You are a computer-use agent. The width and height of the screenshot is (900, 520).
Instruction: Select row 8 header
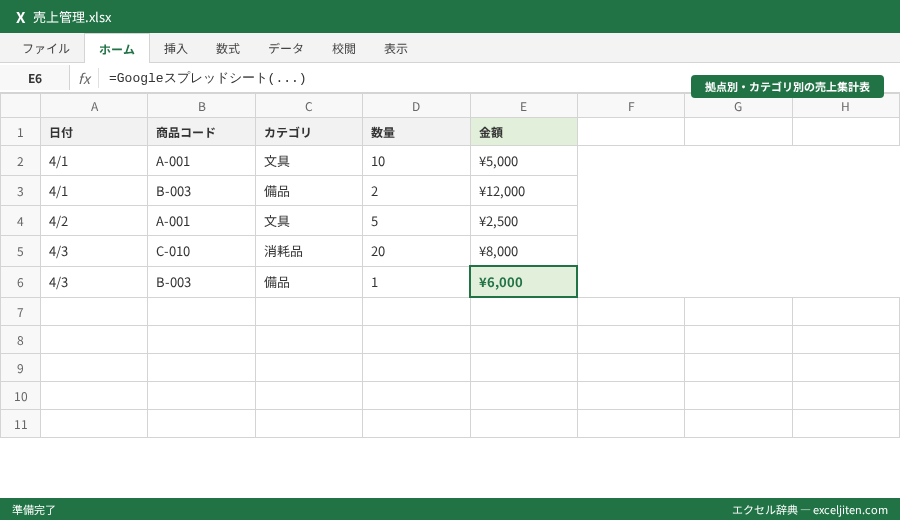(x=21, y=340)
